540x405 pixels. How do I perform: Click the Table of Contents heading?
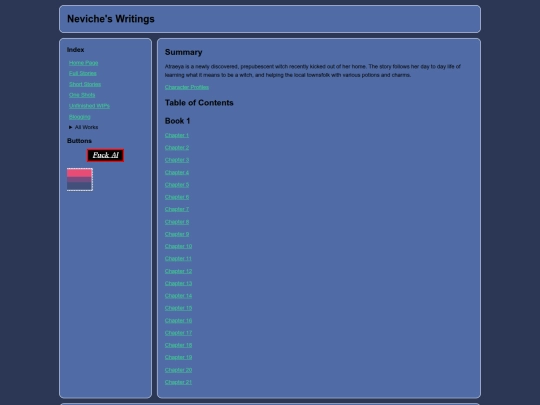[199, 103]
